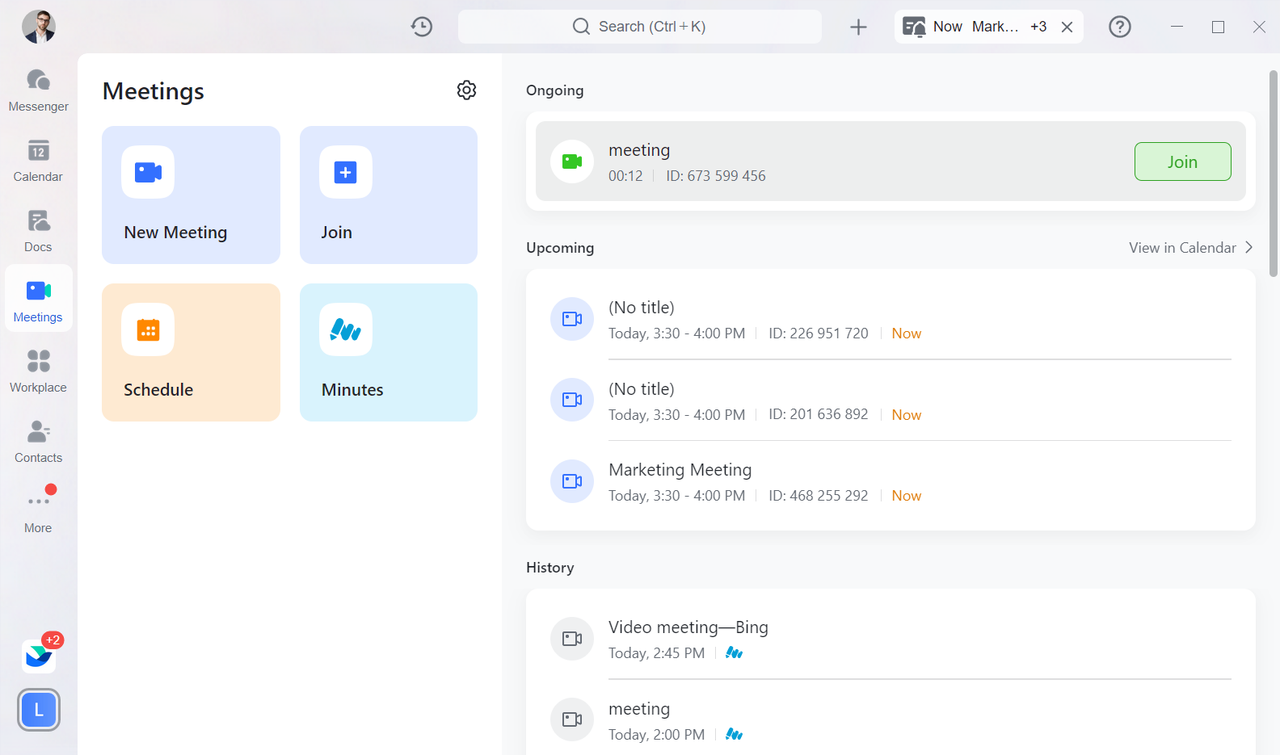Click the plus icon beside search

coord(858,27)
